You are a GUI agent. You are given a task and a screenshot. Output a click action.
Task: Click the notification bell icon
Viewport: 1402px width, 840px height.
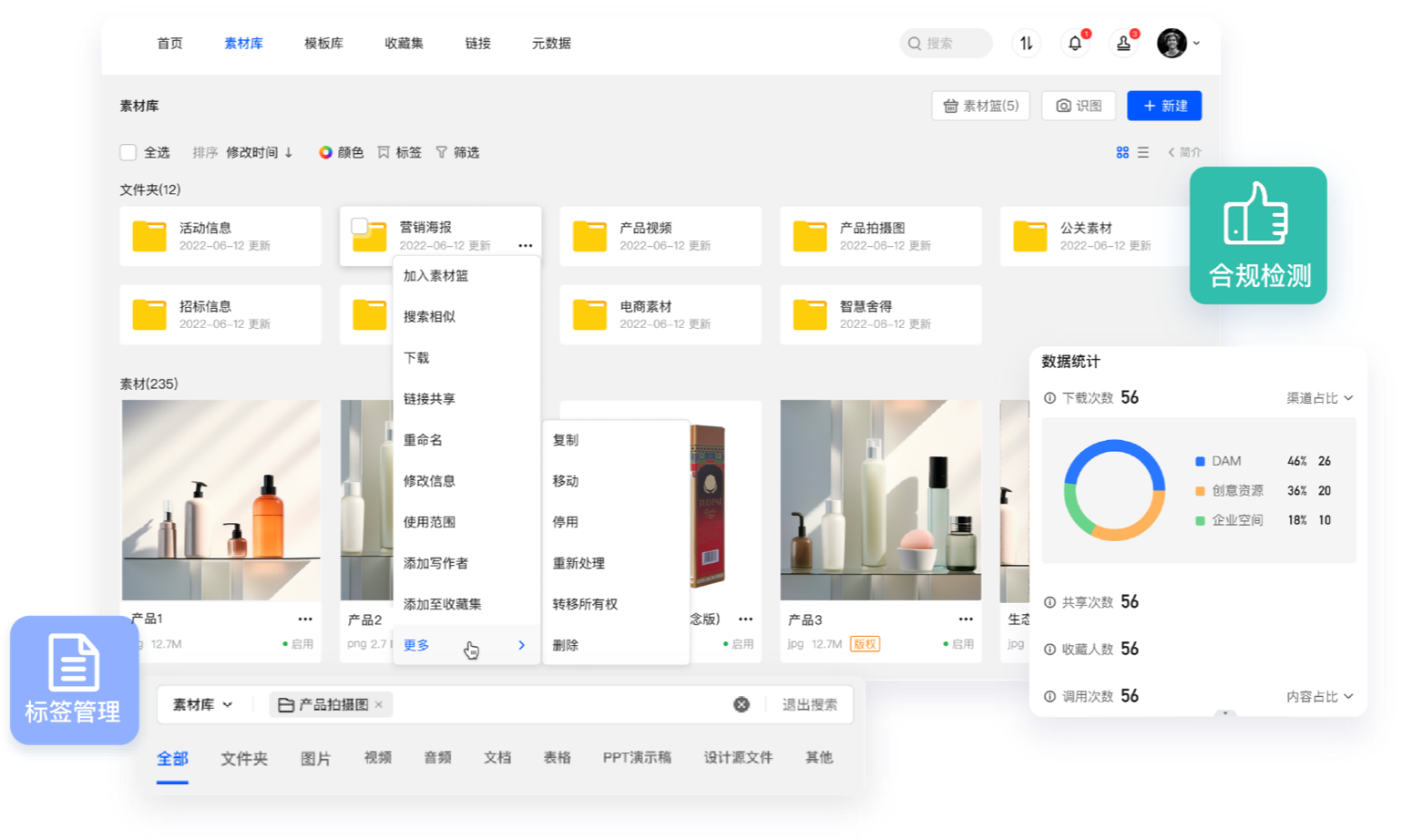[x=1075, y=43]
